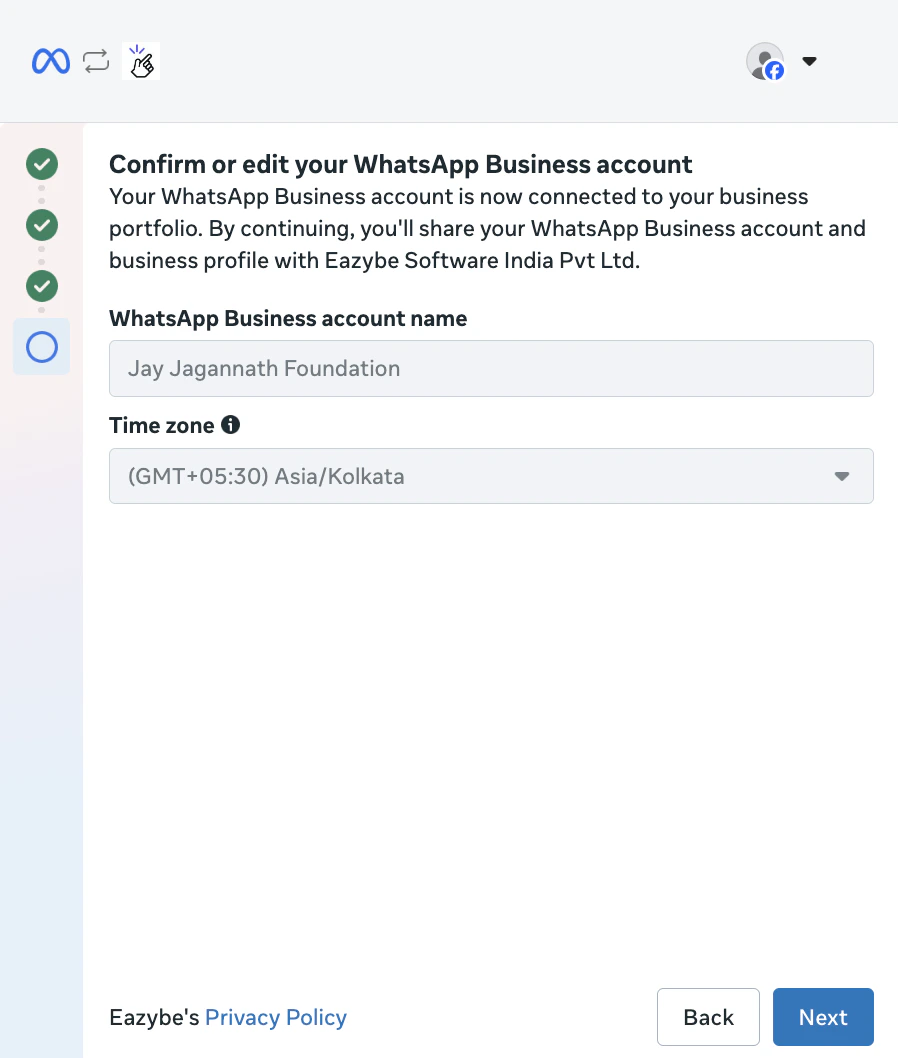Image resolution: width=898 pixels, height=1058 pixels.
Task: Open Eazybe's Privacy Policy link
Action: point(275,1017)
